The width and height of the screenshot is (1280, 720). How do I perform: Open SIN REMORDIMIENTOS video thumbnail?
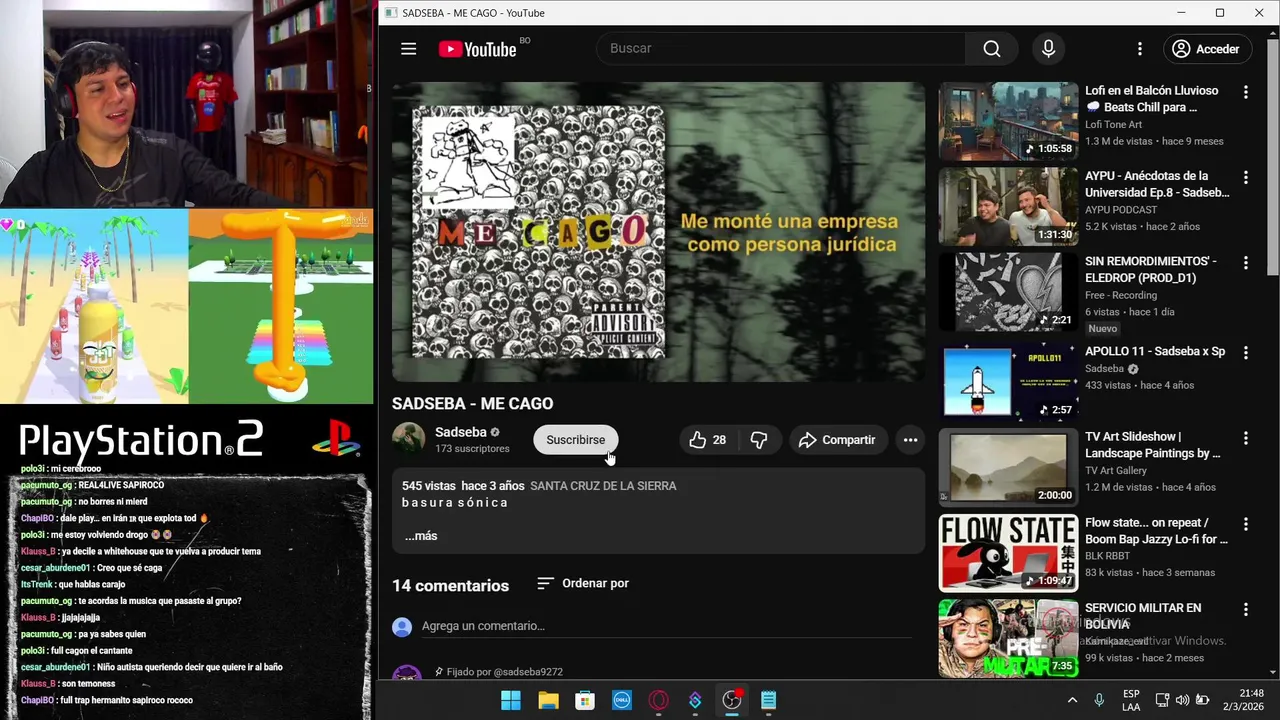click(x=1008, y=292)
